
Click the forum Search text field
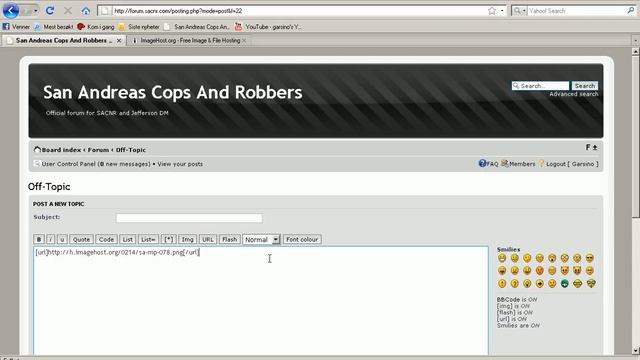tap(540, 86)
